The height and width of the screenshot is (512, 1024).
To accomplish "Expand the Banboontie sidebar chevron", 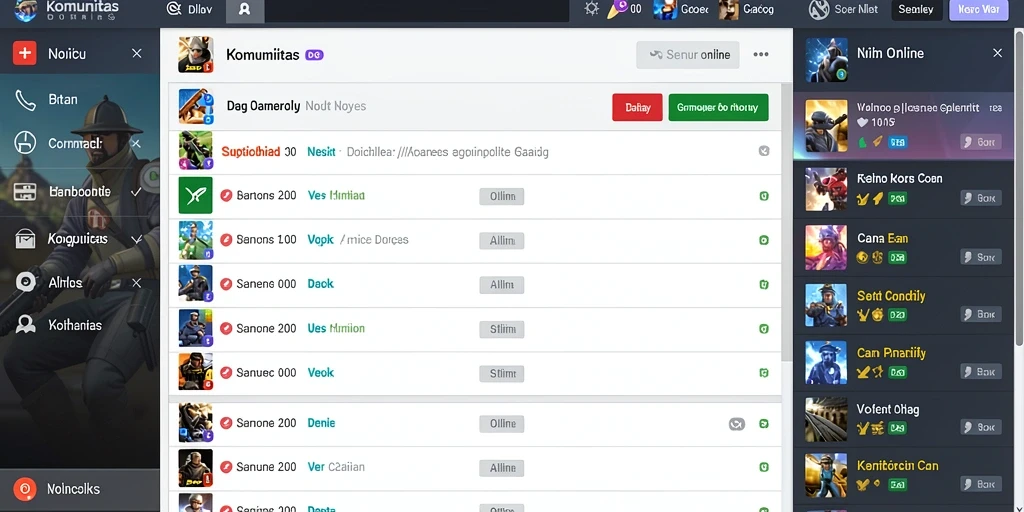I will click(x=136, y=192).
